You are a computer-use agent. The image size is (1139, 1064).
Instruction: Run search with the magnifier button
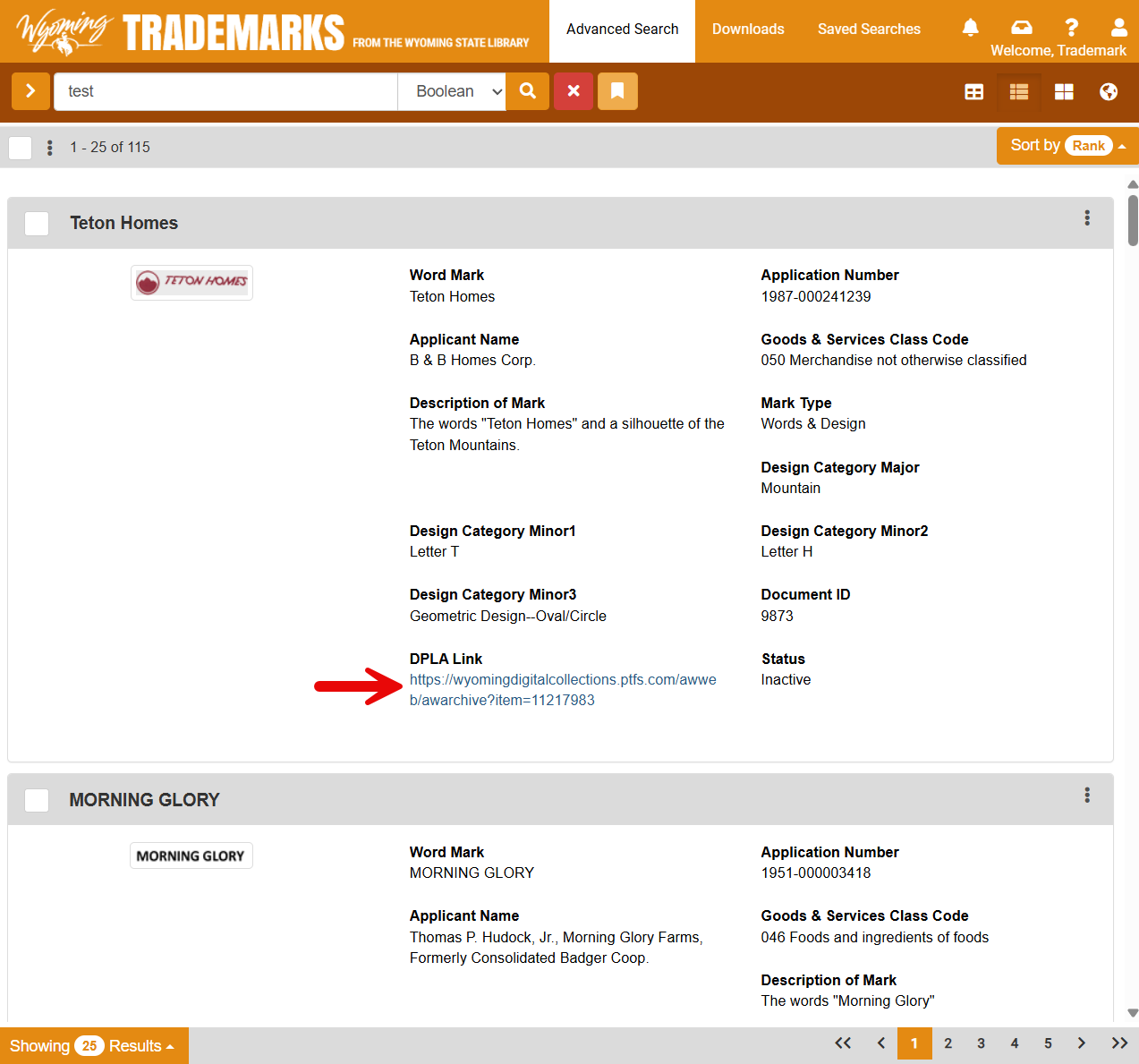click(528, 91)
